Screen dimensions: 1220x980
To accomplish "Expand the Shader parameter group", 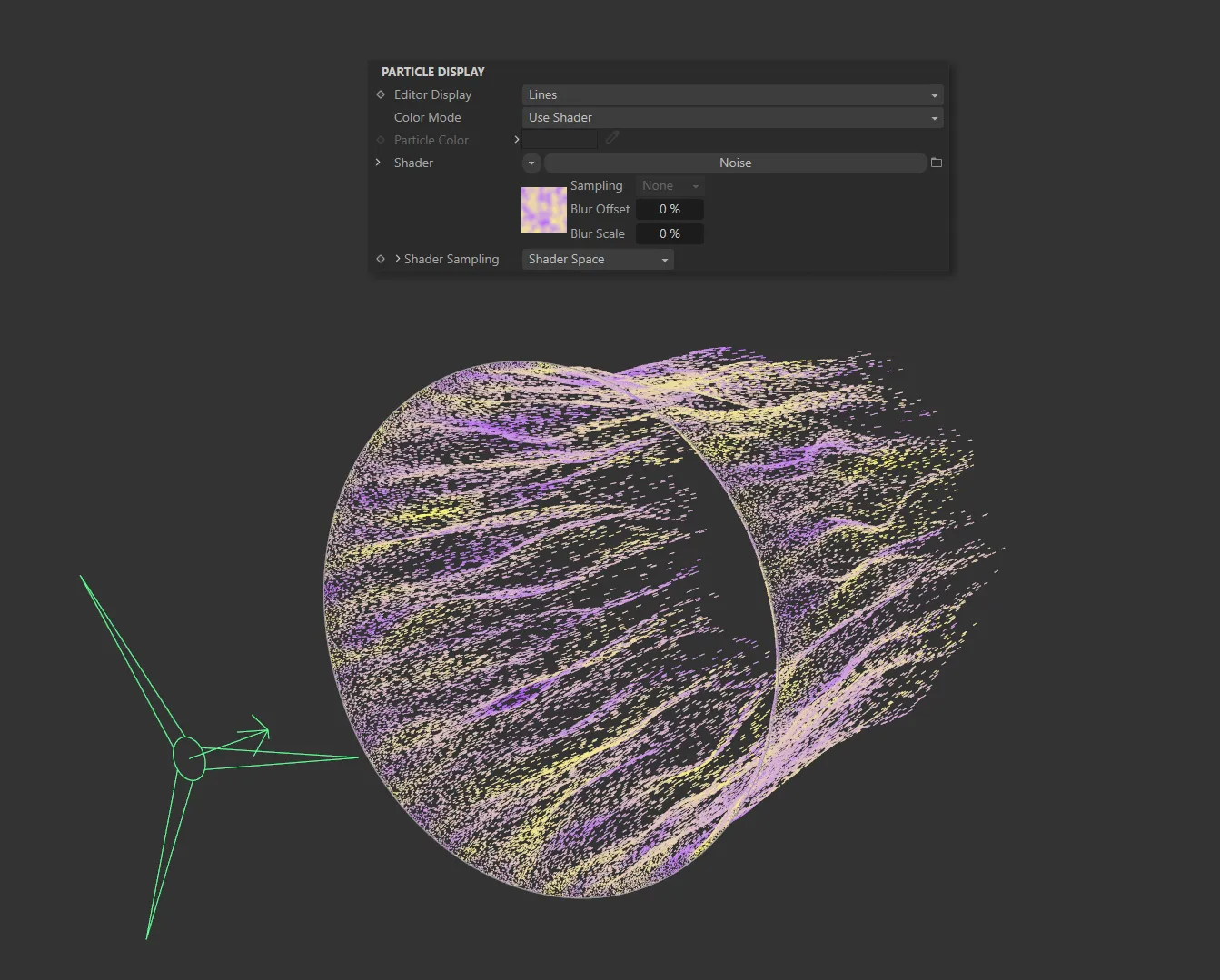I will coord(378,163).
